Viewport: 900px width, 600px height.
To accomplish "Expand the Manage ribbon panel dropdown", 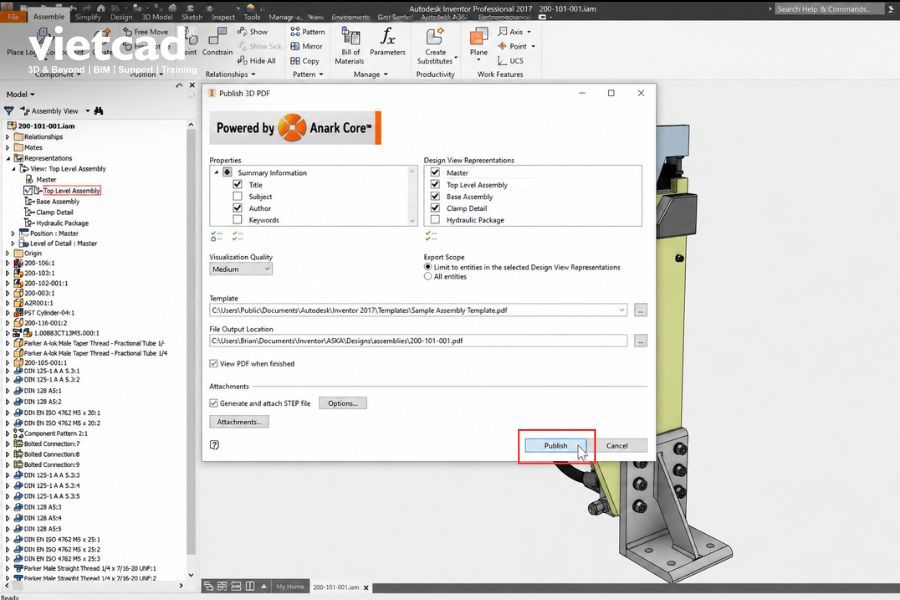I will tap(371, 74).
